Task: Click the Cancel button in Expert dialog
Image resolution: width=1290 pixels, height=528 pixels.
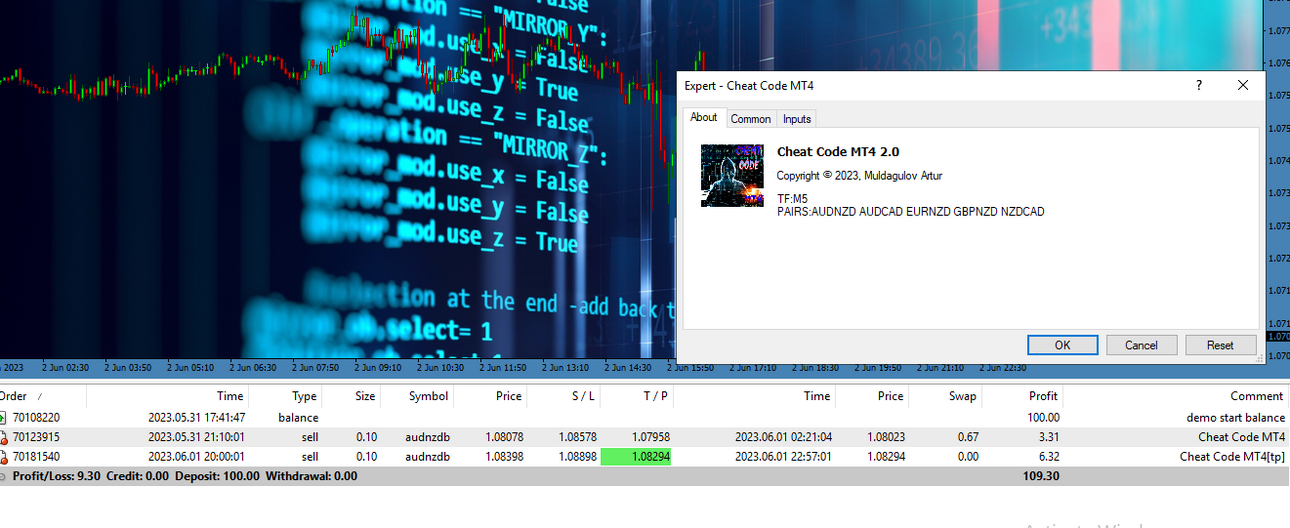Action: tap(1141, 345)
